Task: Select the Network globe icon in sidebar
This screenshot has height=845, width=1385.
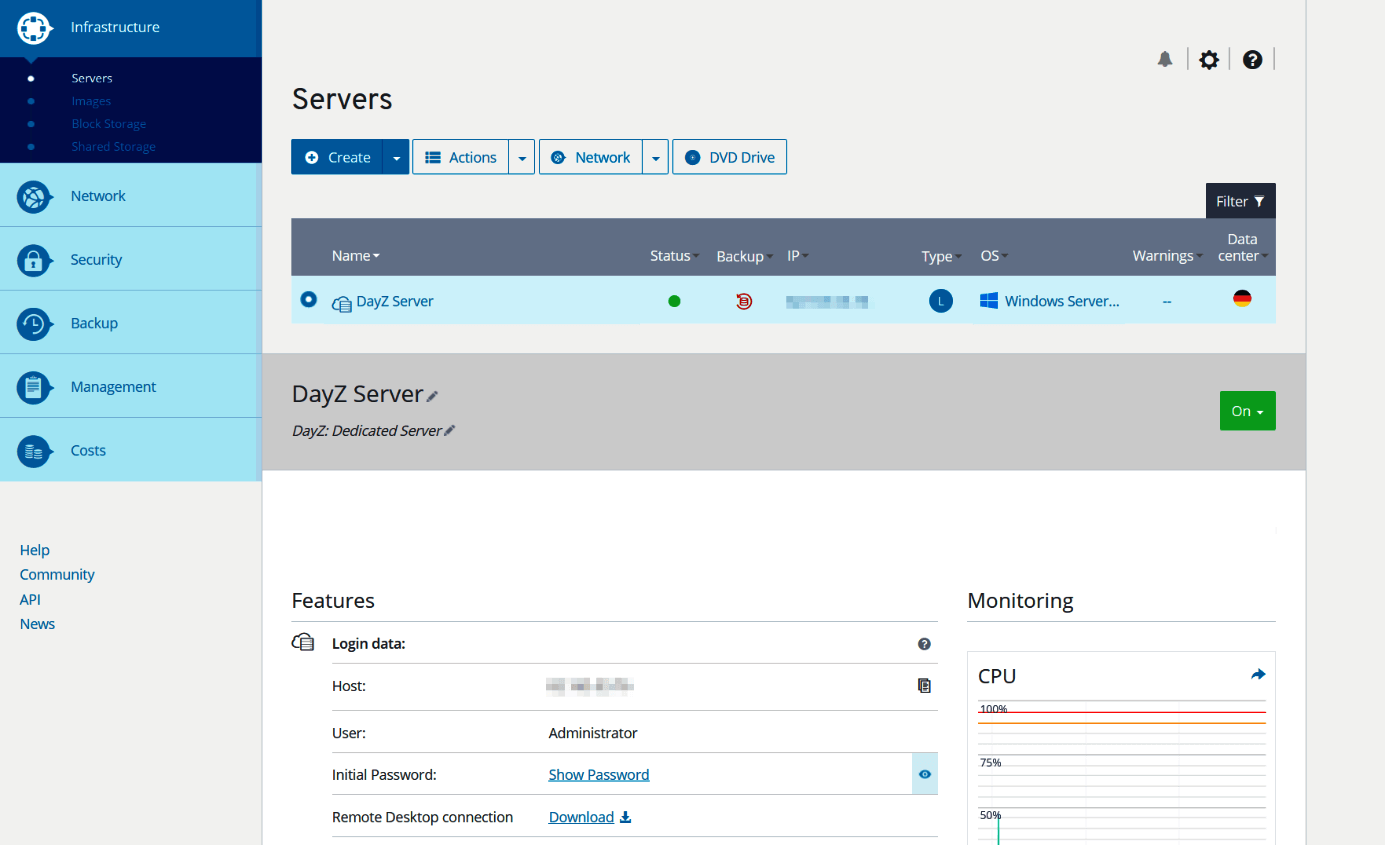Action: pyautogui.click(x=33, y=196)
